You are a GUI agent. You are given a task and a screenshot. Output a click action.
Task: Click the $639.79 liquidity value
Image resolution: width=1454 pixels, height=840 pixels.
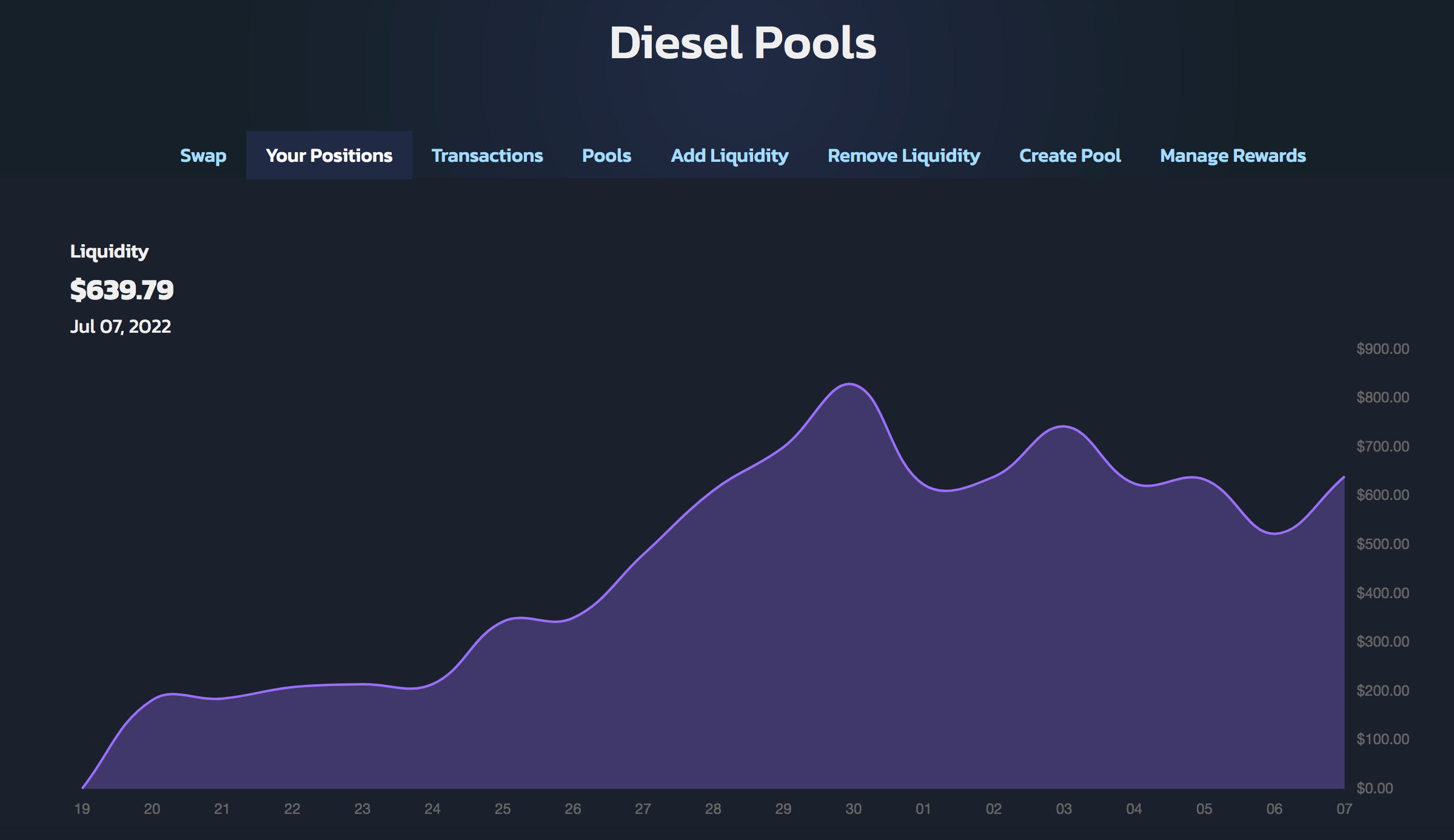tap(122, 290)
